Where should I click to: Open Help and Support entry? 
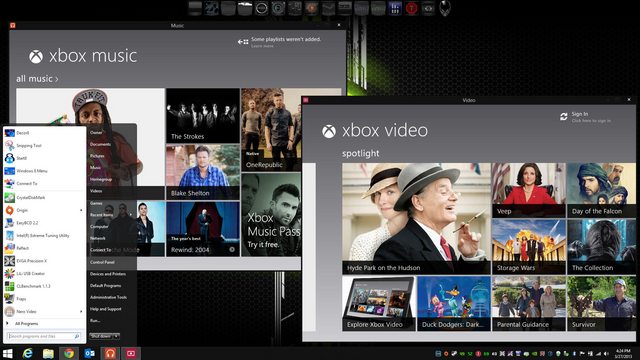(105, 309)
